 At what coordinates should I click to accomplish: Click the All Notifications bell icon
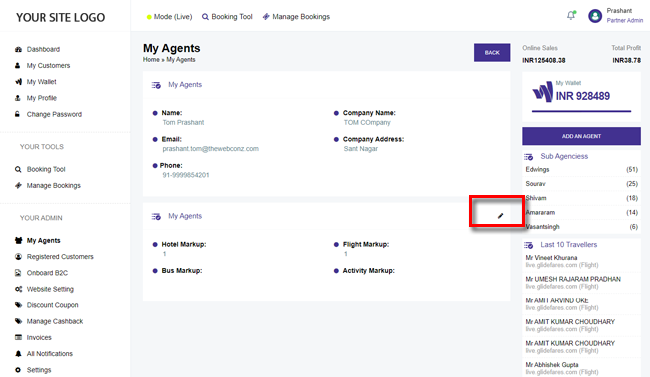click(18, 353)
